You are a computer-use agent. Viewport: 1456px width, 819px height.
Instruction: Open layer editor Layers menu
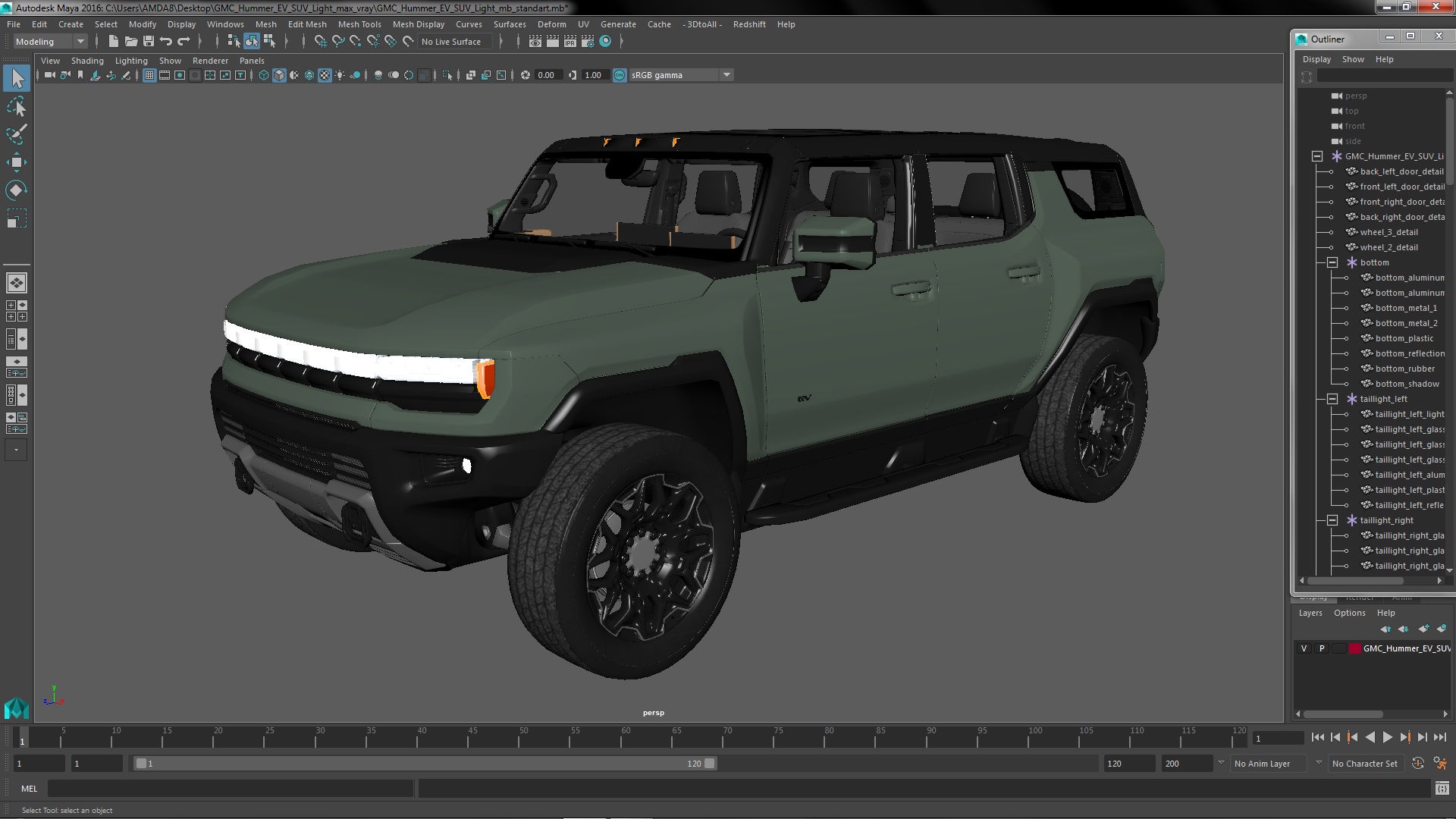click(x=1310, y=613)
